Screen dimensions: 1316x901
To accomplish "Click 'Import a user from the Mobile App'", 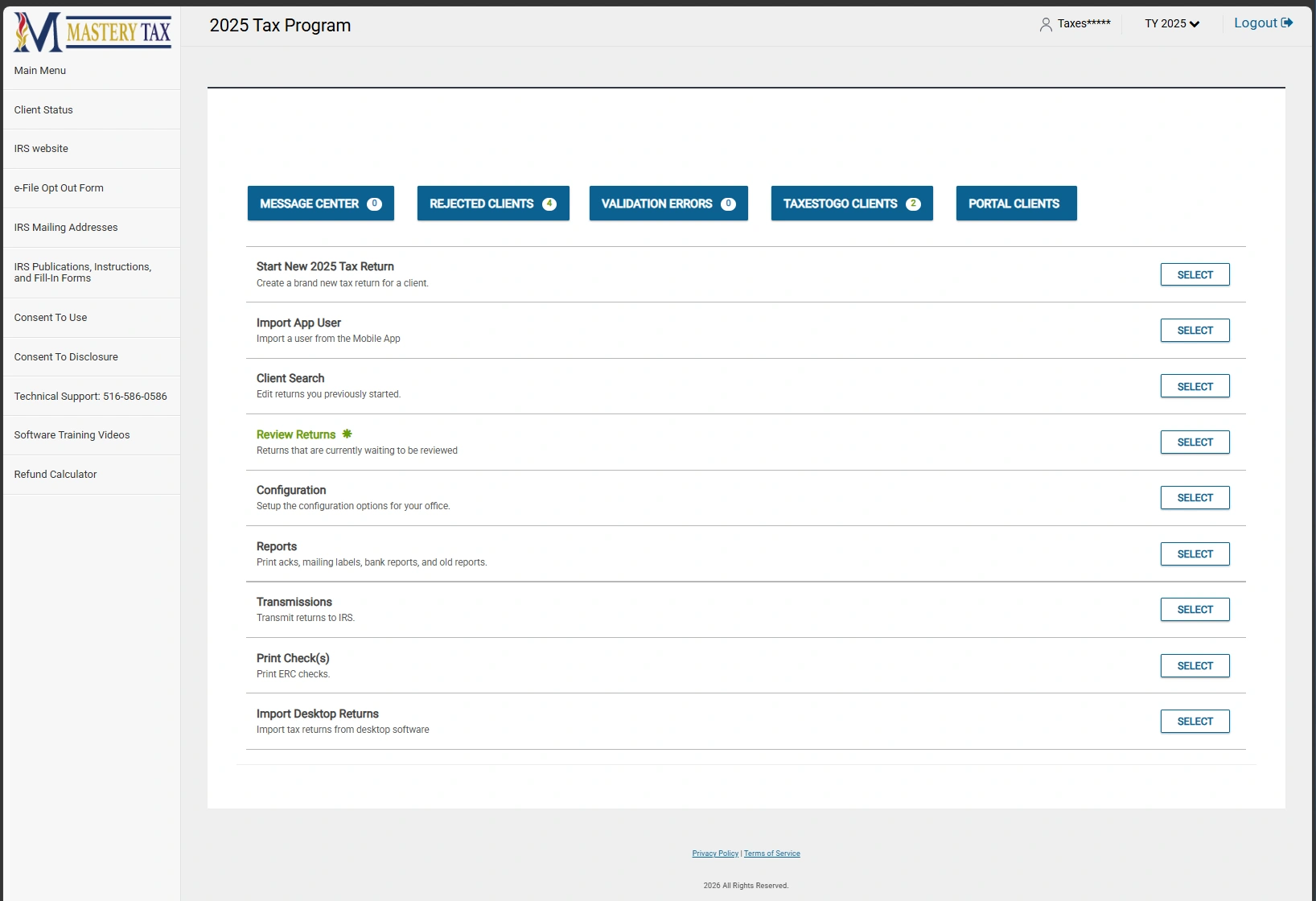I will click(x=328, y=339).
